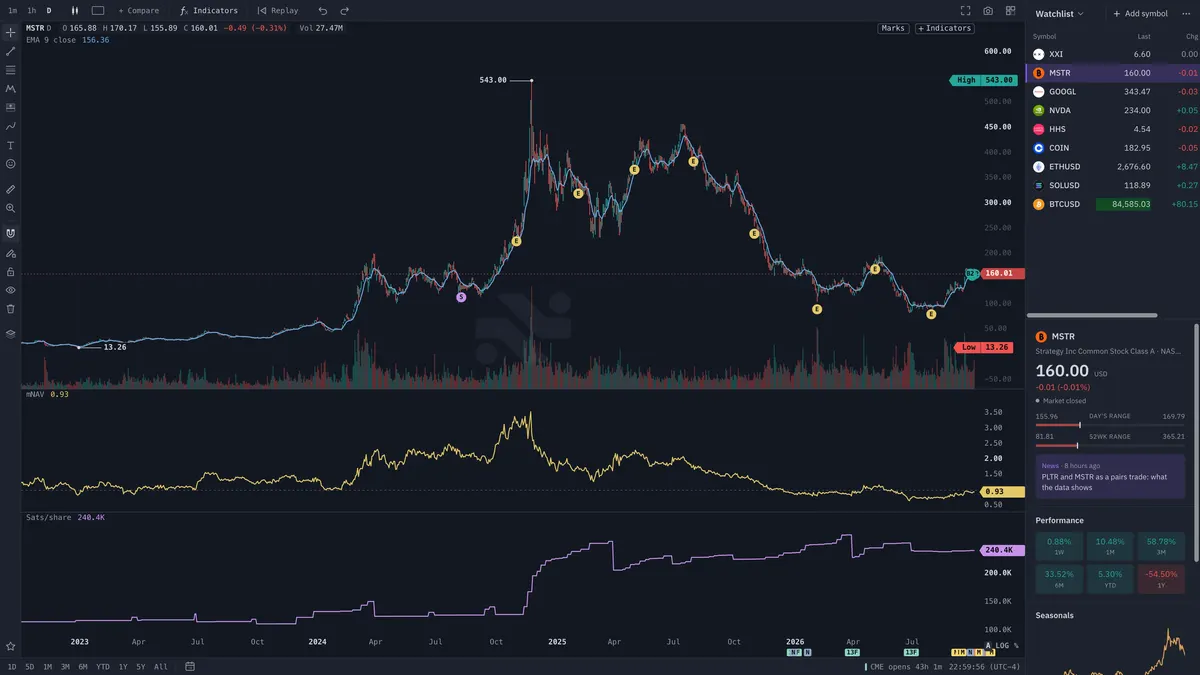1200x675 pixels.
Task: Switch to 1m timeframe
Action: tap(12, 10)
